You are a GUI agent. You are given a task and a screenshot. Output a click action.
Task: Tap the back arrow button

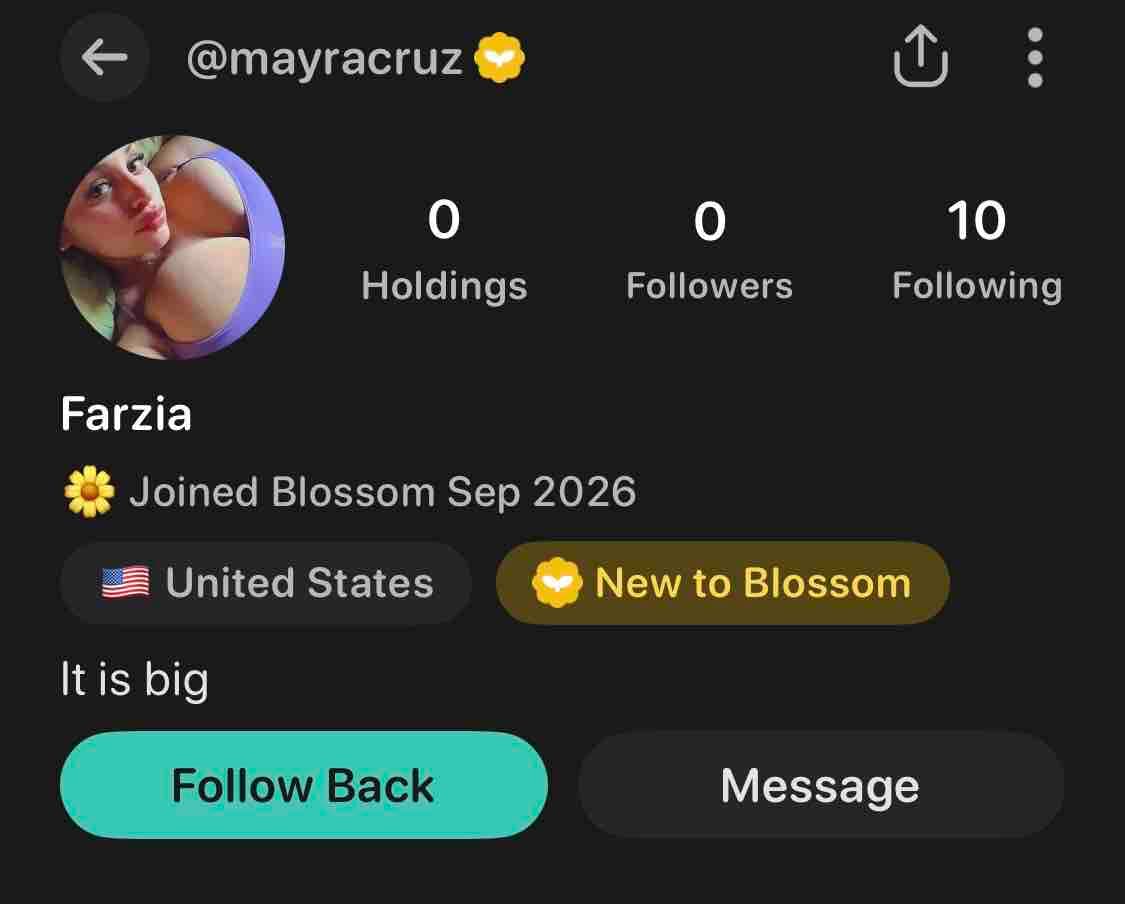104,57
